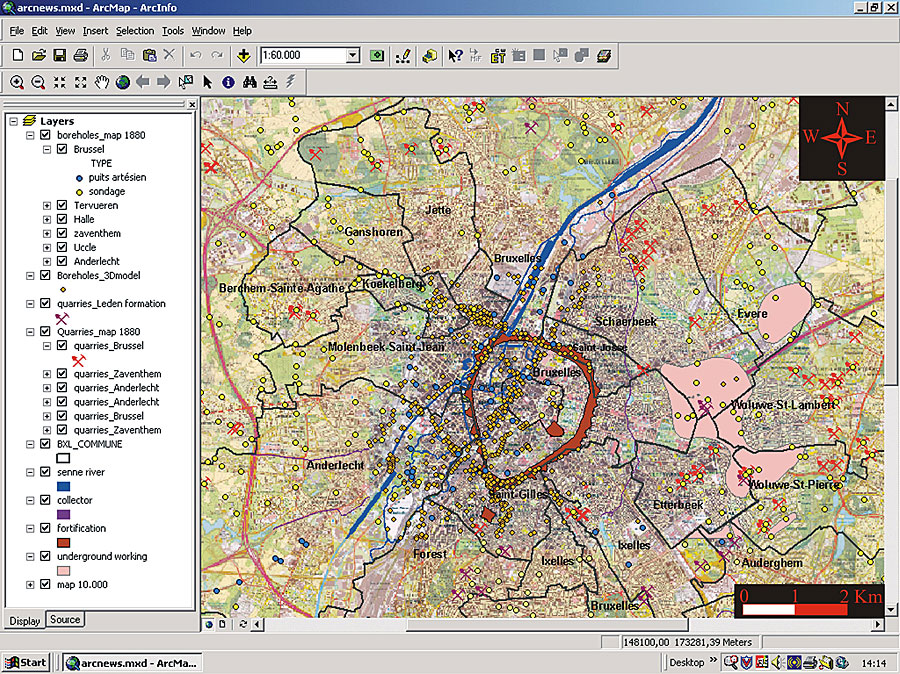Click the Windows Start button
900x674 pixels.
(x=27, y=662)
